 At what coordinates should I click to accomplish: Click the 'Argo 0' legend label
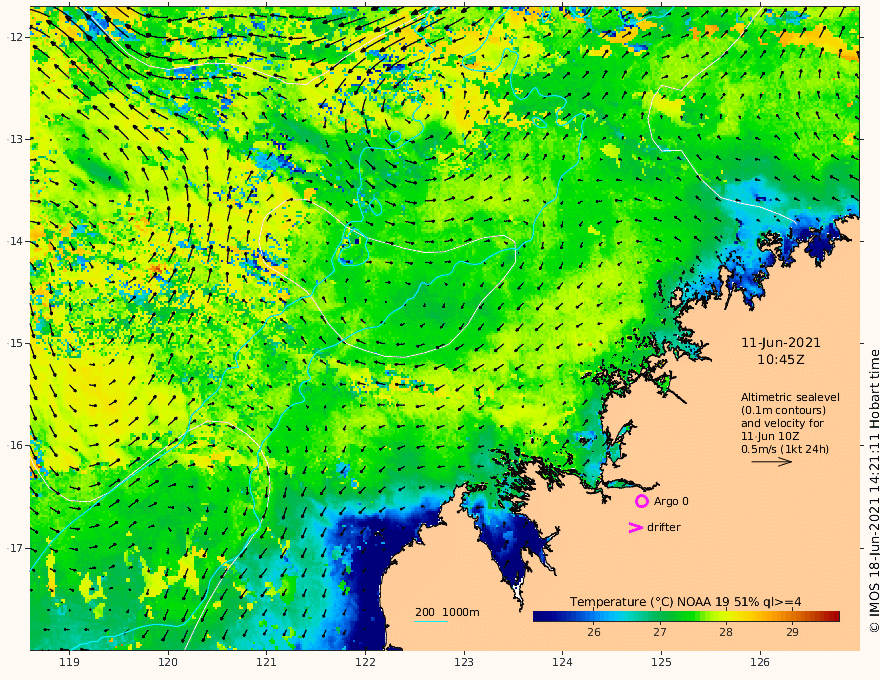(x=671, y=501)
